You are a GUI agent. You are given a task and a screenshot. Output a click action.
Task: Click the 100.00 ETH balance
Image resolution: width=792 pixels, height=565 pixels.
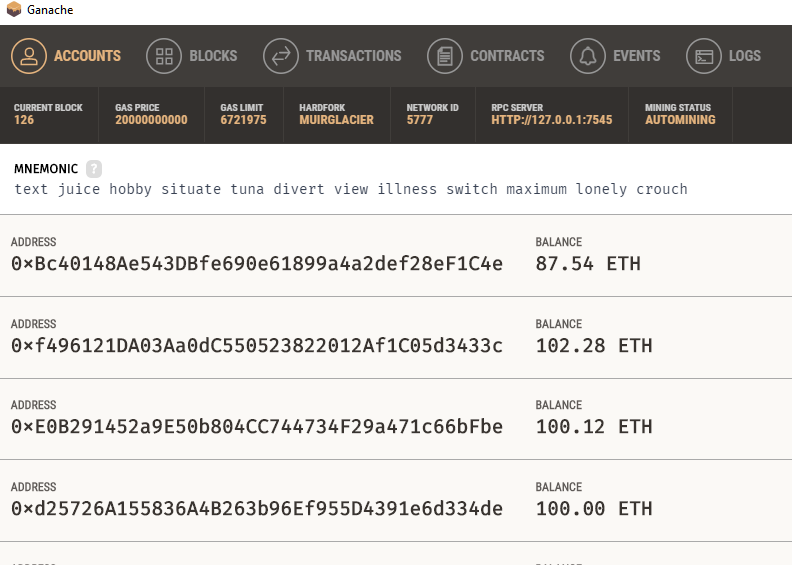(594, 509)
